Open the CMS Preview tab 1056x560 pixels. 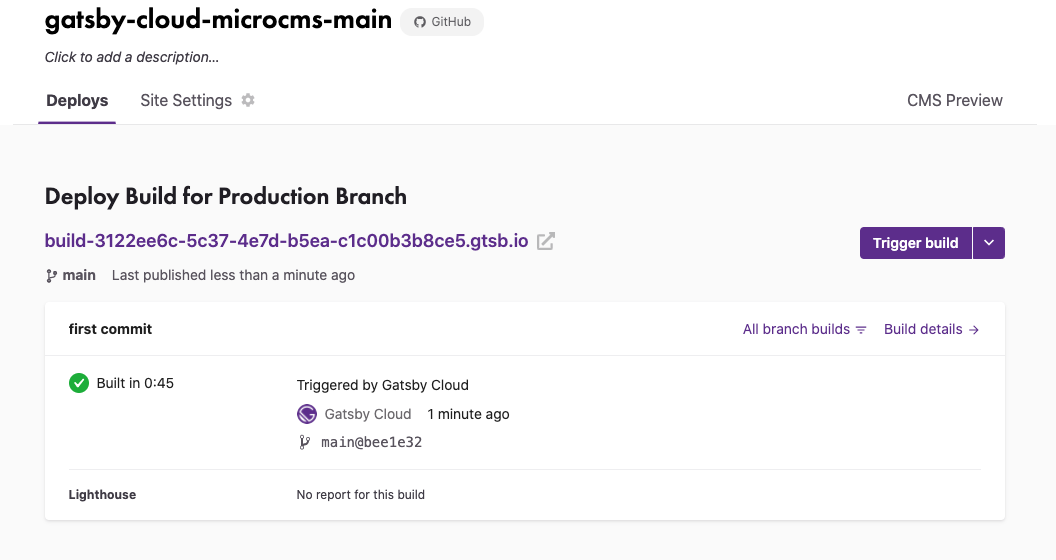point(954,100)
